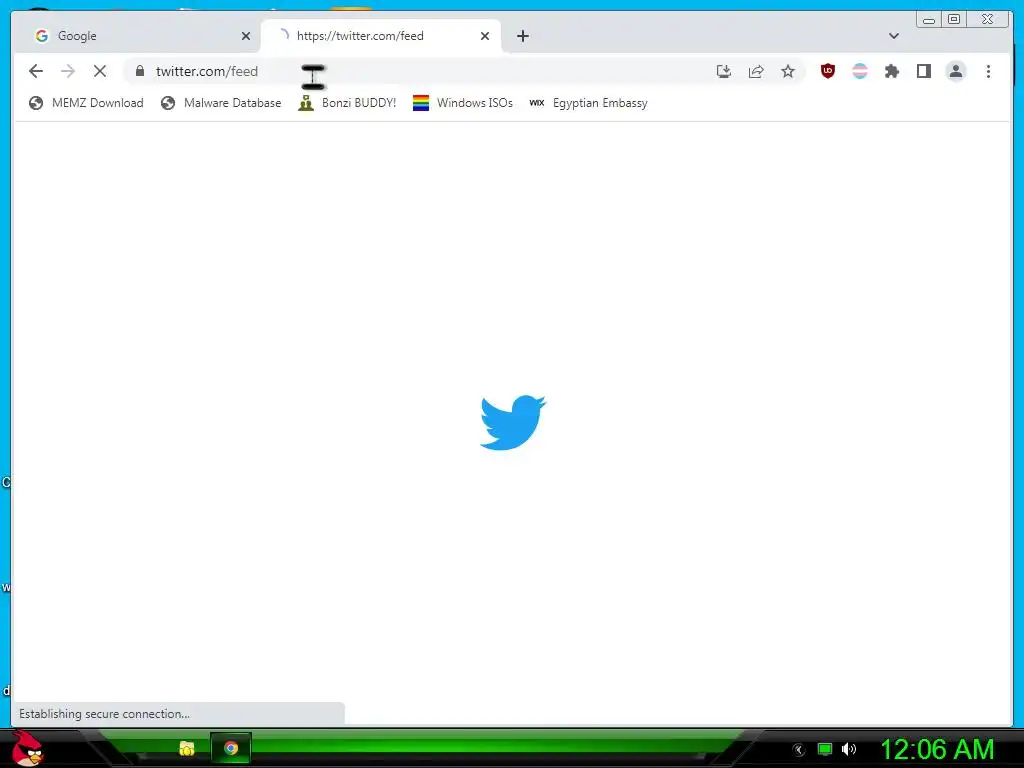This screenshot has height=768, width=1024.
Task: Click the Angry Birds start button
Action: pos(27,749)
